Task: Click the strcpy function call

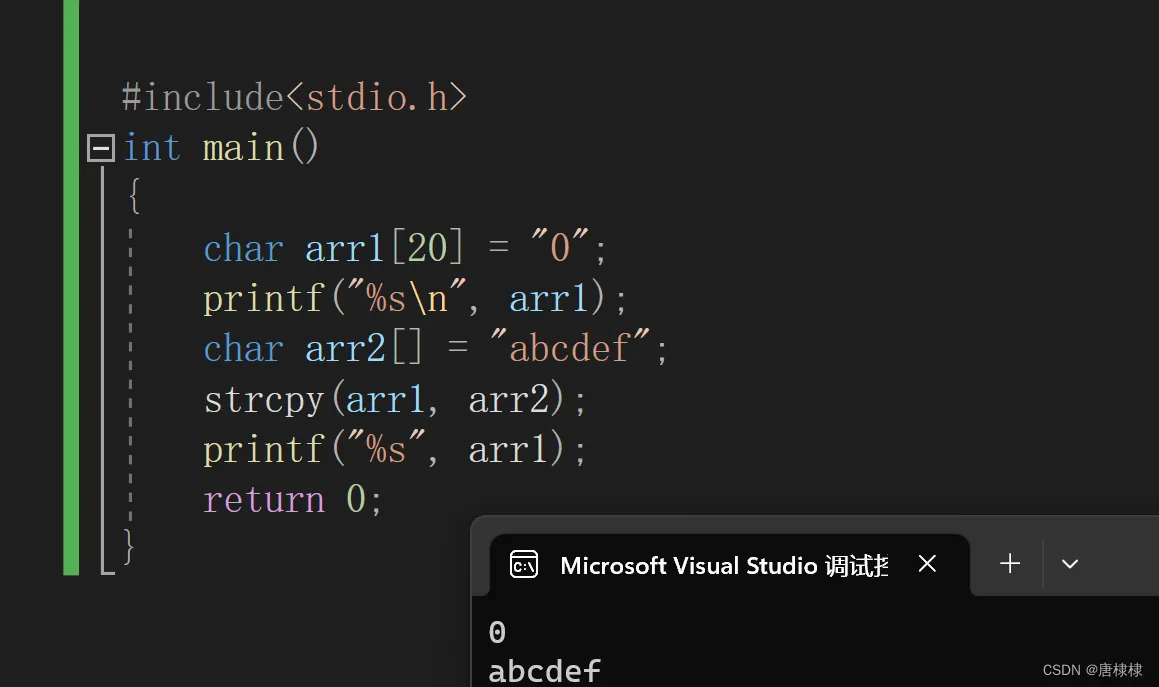Action: [x=395, y=399]
